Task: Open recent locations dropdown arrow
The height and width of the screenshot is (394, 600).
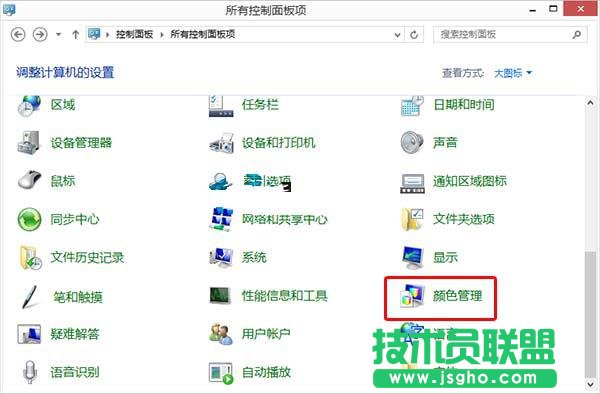Action: [x=59, y=34]
